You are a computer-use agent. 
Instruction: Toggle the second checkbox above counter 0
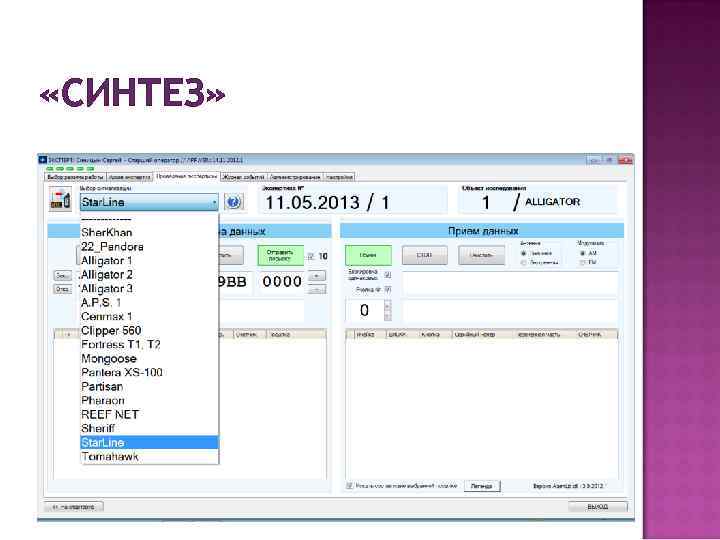point(388,290)
